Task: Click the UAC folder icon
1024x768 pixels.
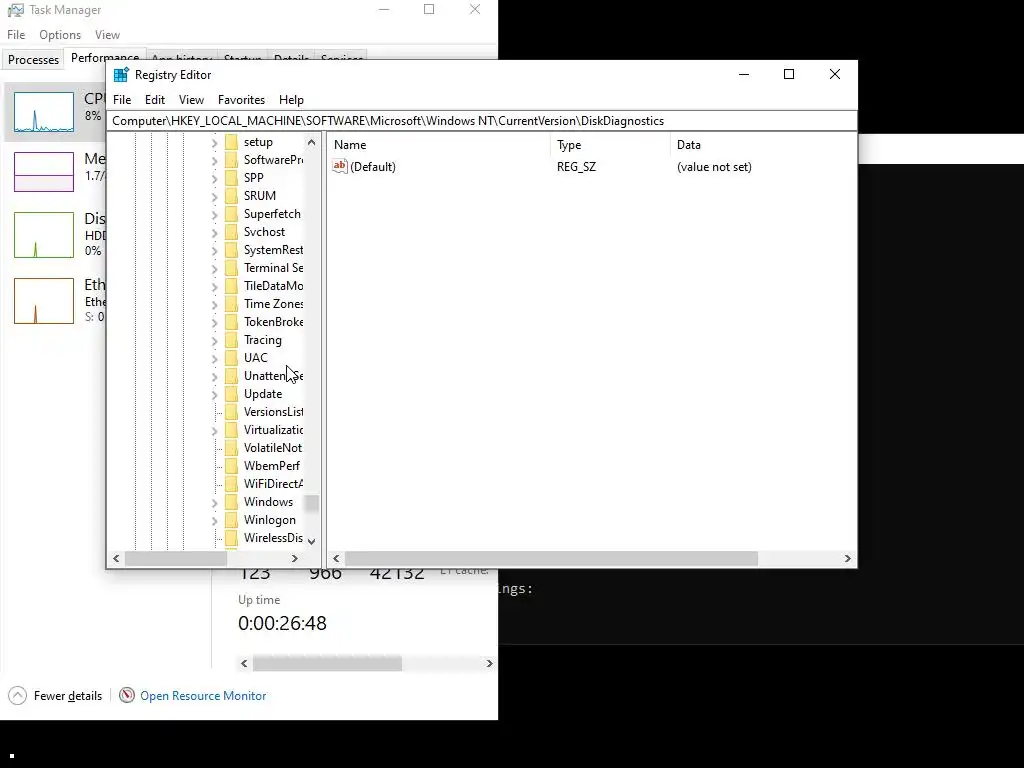Action: click(231, 358)
